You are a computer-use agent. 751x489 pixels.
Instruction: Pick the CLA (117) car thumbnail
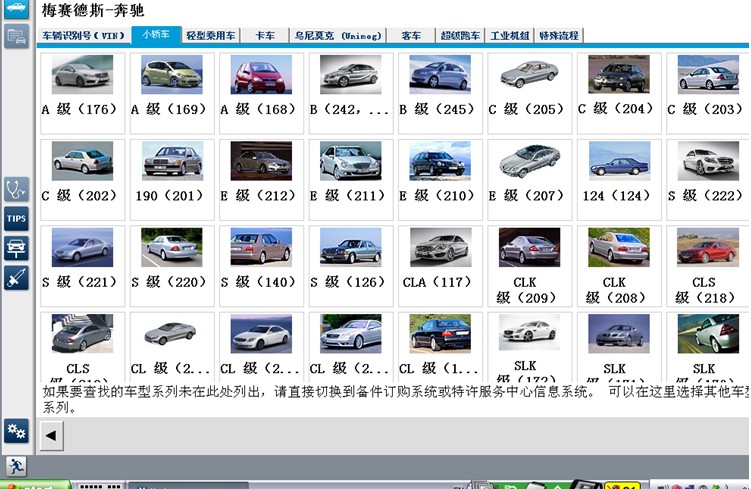click(x=440, y=247)
